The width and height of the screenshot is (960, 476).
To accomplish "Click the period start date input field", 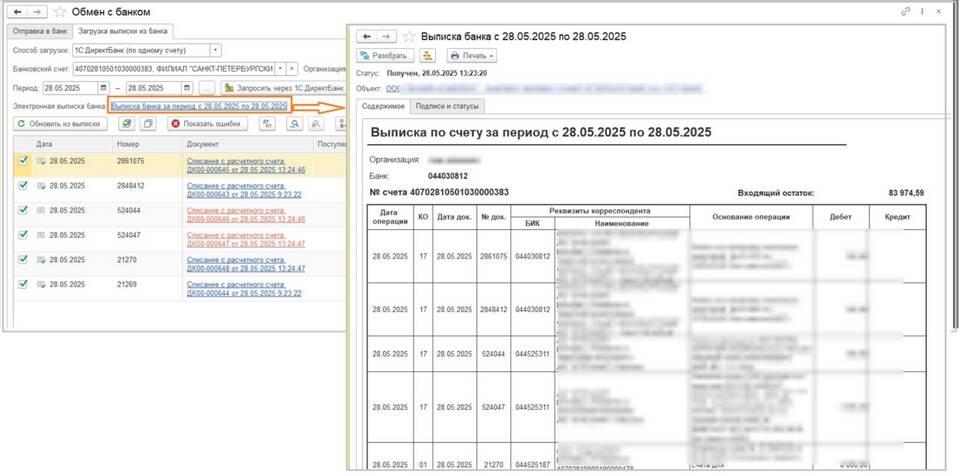I will click(x=68, y=87).
